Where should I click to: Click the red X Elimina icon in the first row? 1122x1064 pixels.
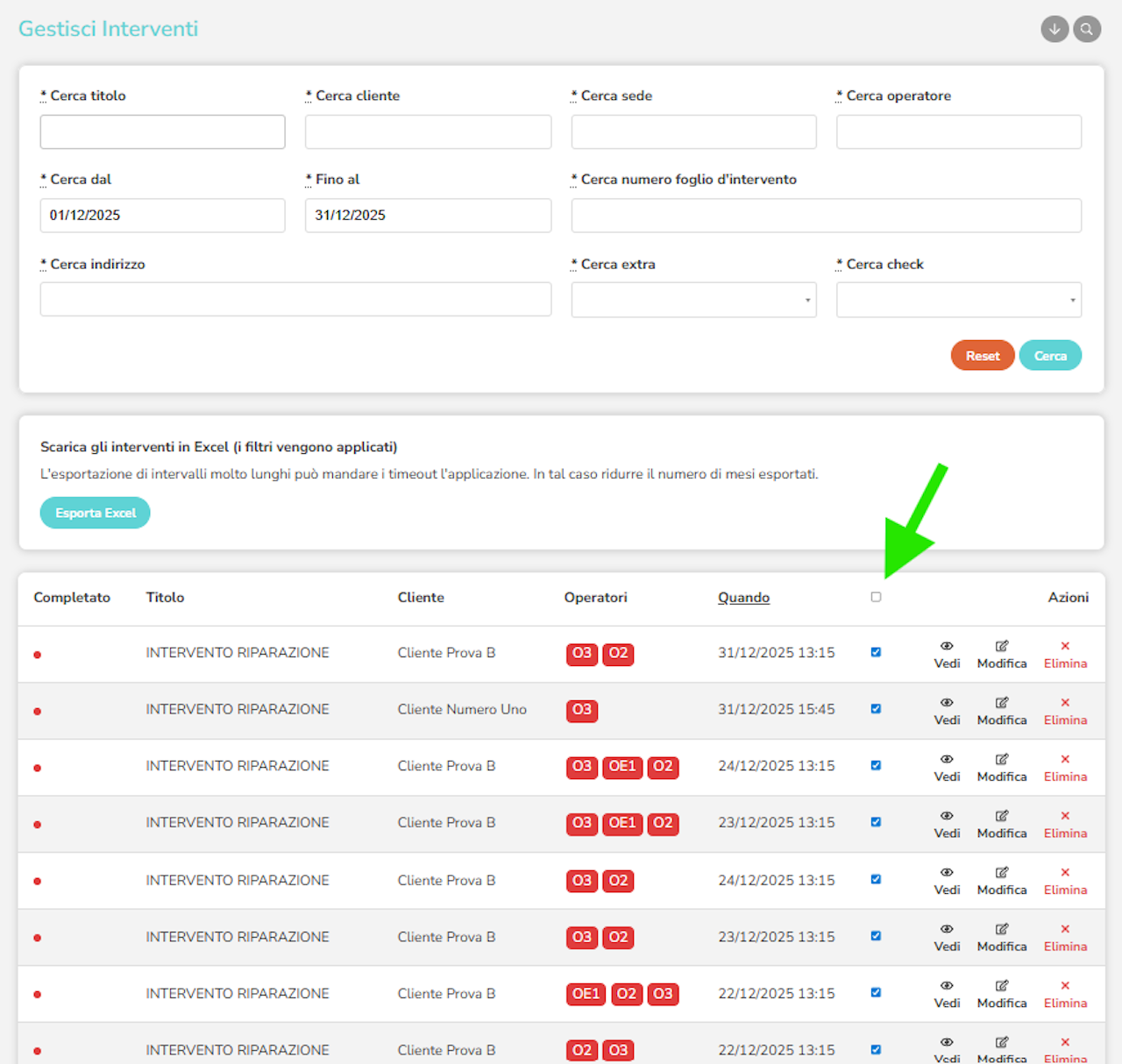point(1065,647)
